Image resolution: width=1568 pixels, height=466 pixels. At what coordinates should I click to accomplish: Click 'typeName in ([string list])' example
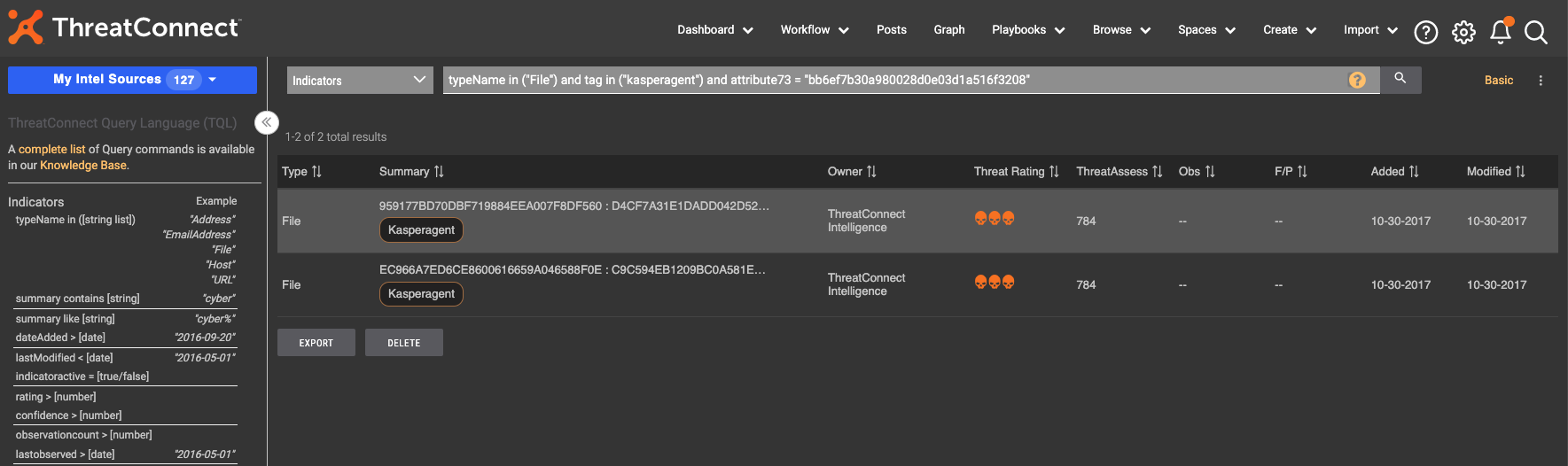[x=75, y=220]
